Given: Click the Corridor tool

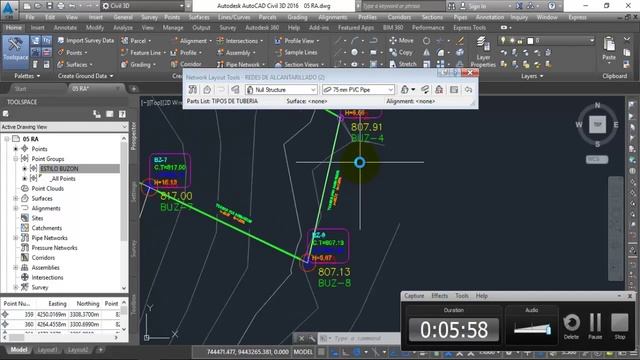Looking at the screenshot, I should pyautogui.click(x=186, y=64).
